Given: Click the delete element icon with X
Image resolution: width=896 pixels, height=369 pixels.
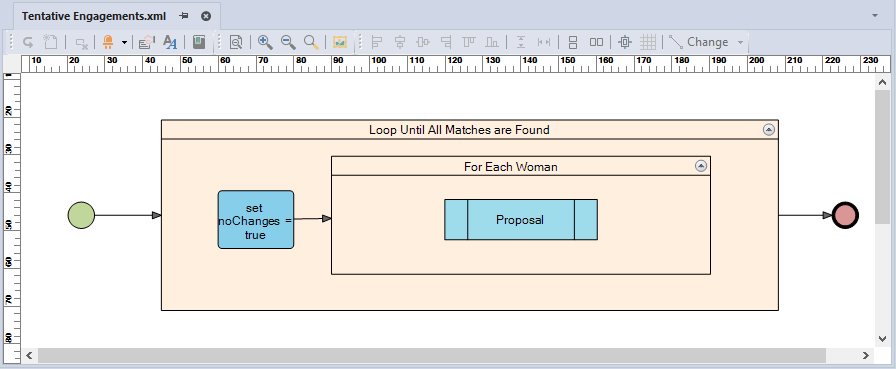Looking at the screenshot, I should pyautogui.click(x=82, y=42).
